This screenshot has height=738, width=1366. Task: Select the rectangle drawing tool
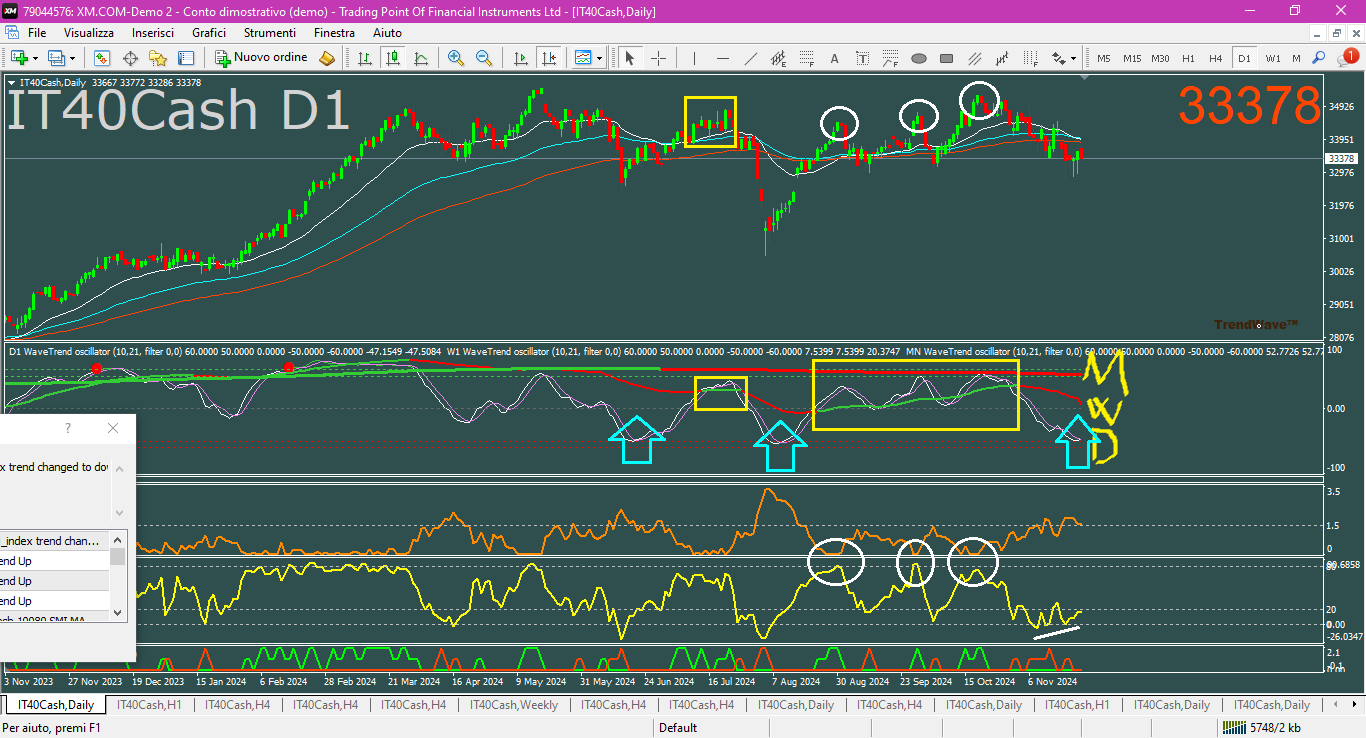(947, 58)
